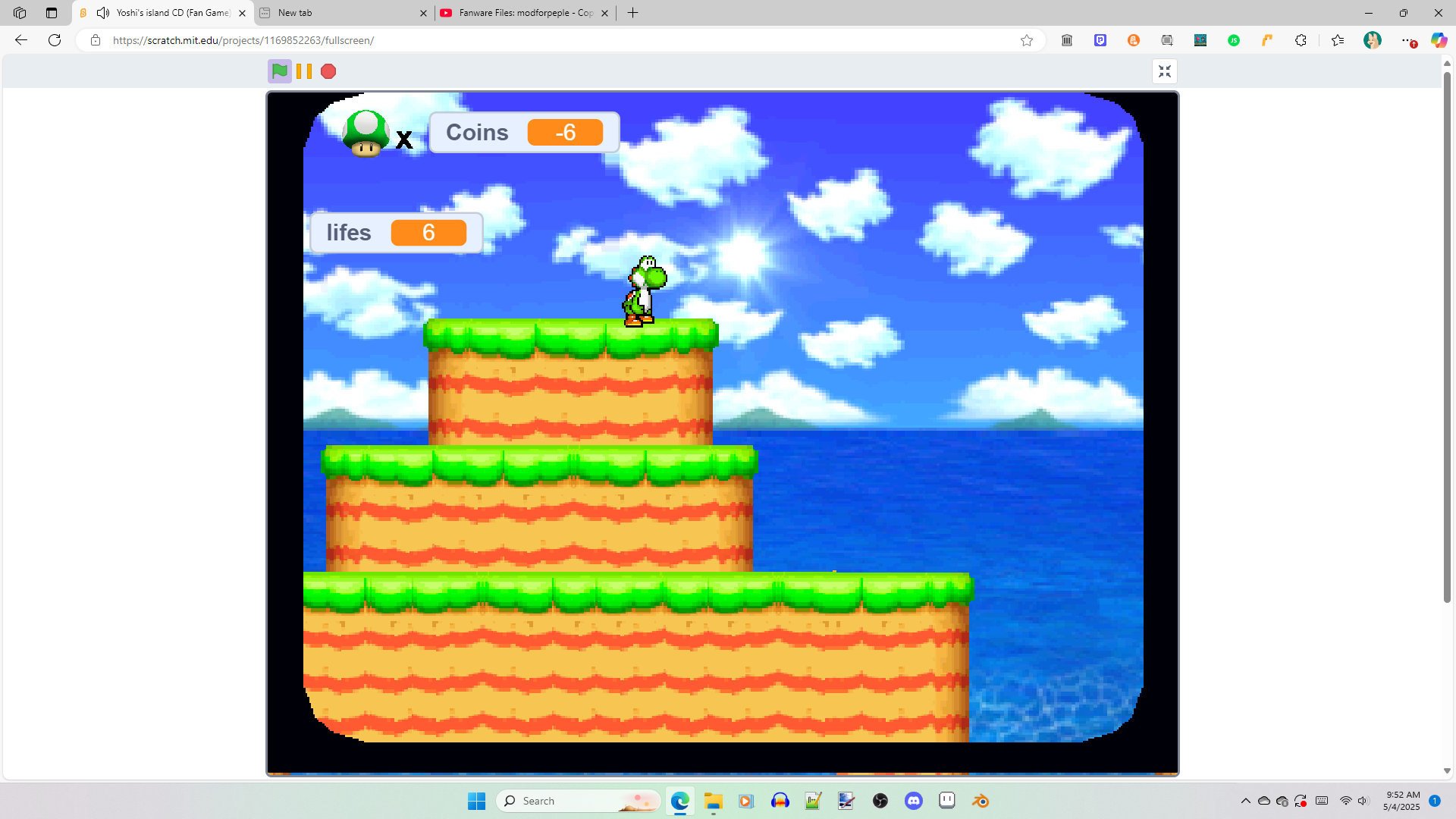This screenshot has width=1456, height=819.
Task: Switch to the Yoshi's island CD tab
Action: click(164, 13)
